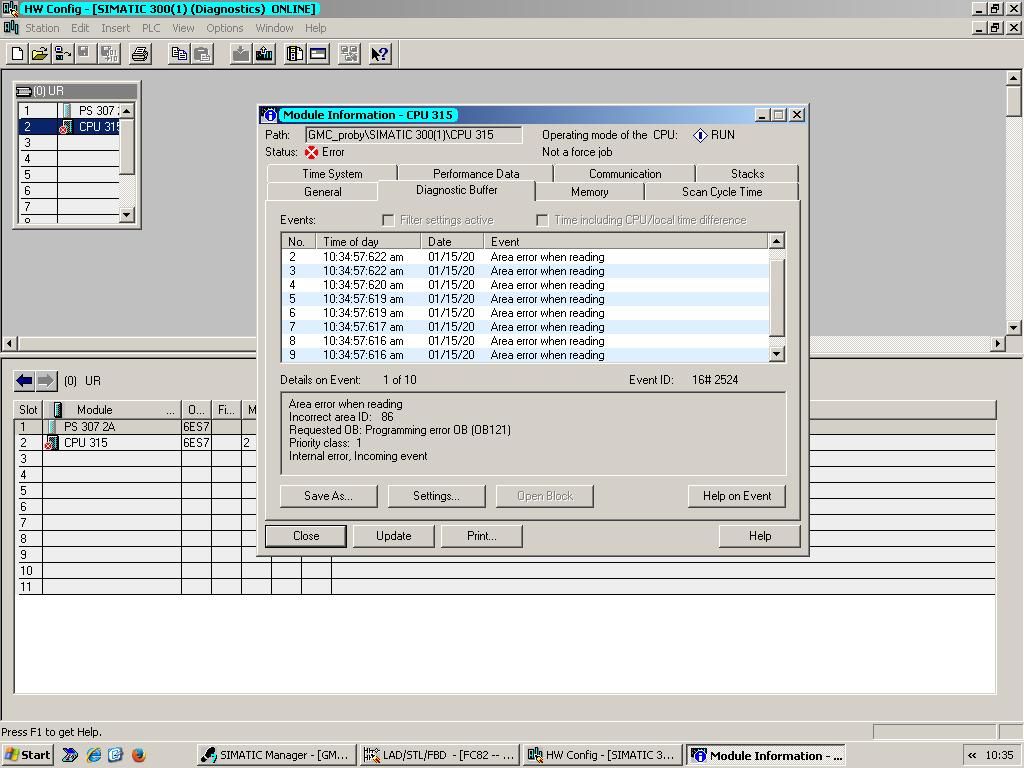Click the back navigation arrow above slot table

24,381
